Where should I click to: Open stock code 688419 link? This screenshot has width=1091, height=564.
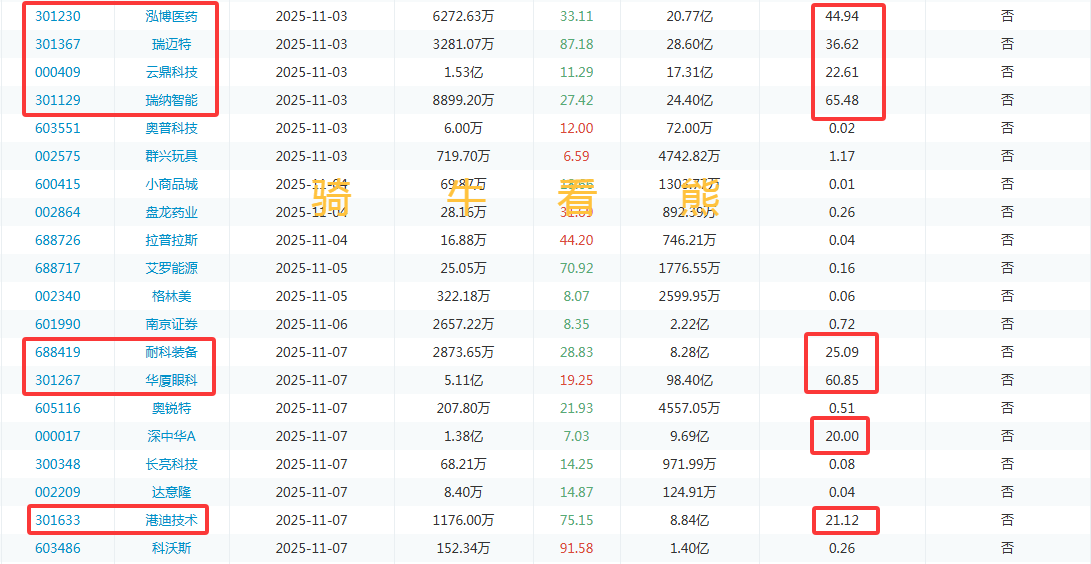tap(58, 352)
